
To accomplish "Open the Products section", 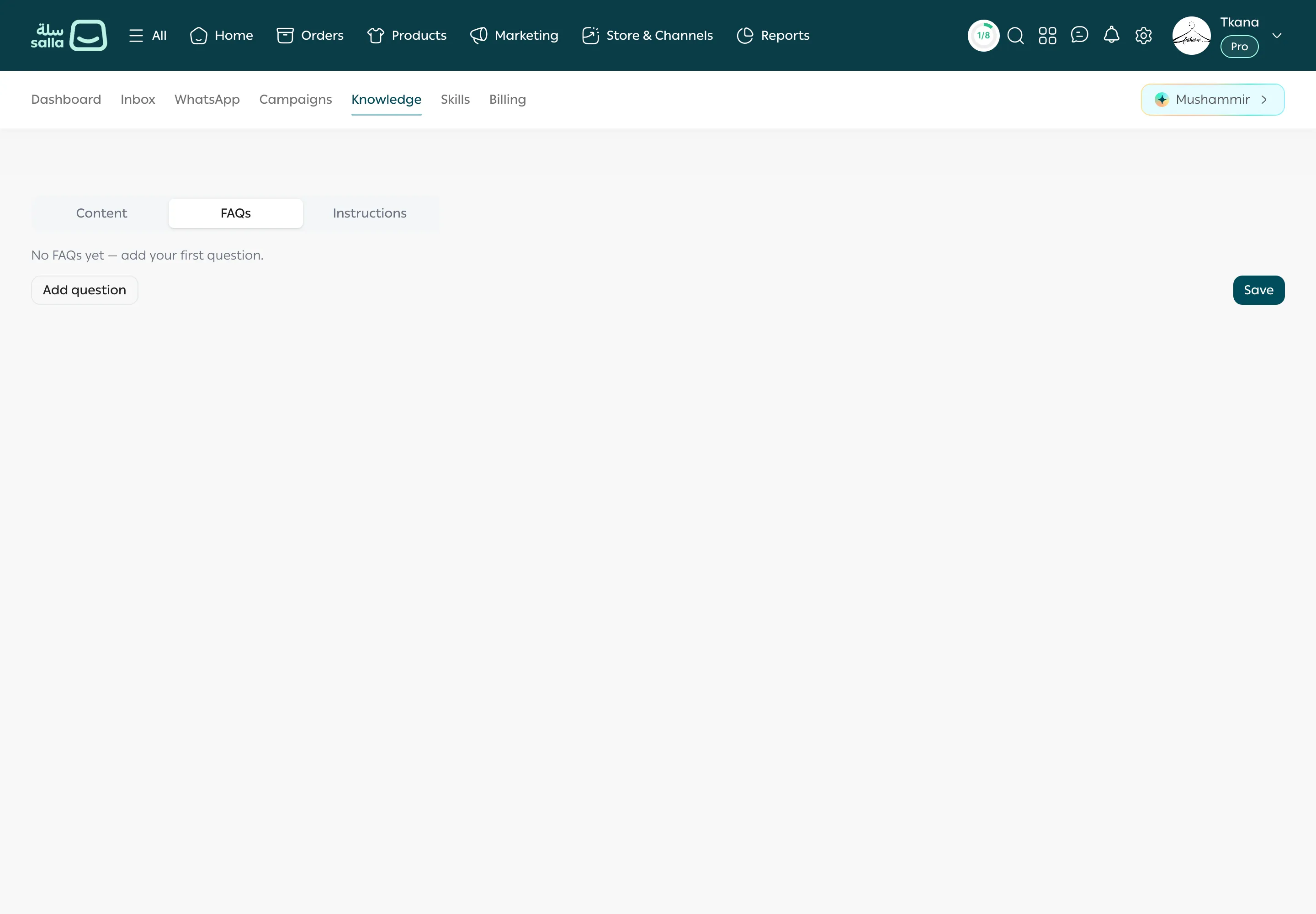I will coord(407,36).
